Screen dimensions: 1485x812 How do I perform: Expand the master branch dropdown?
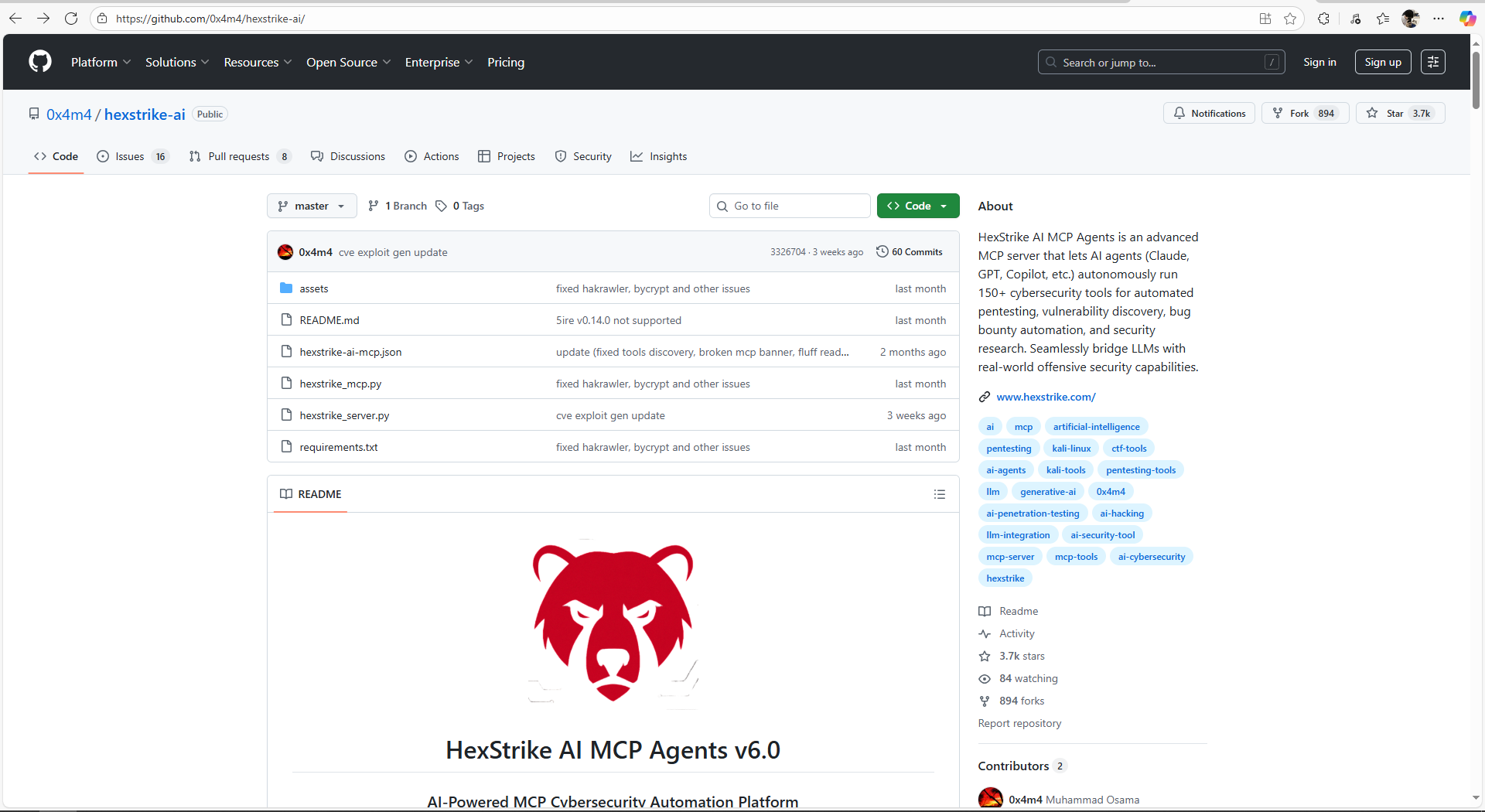(x=312, y=206)
